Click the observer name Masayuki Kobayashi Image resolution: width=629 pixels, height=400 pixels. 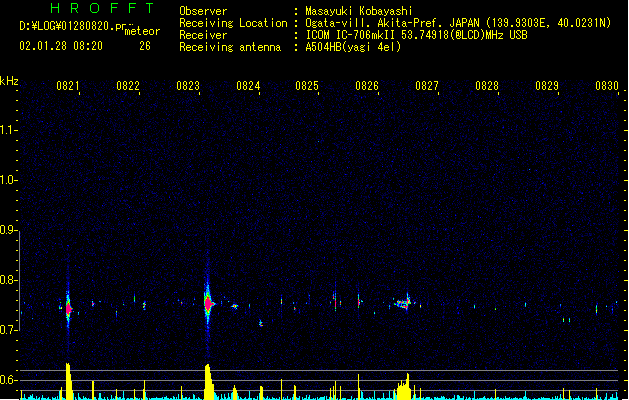click(359, 11)
